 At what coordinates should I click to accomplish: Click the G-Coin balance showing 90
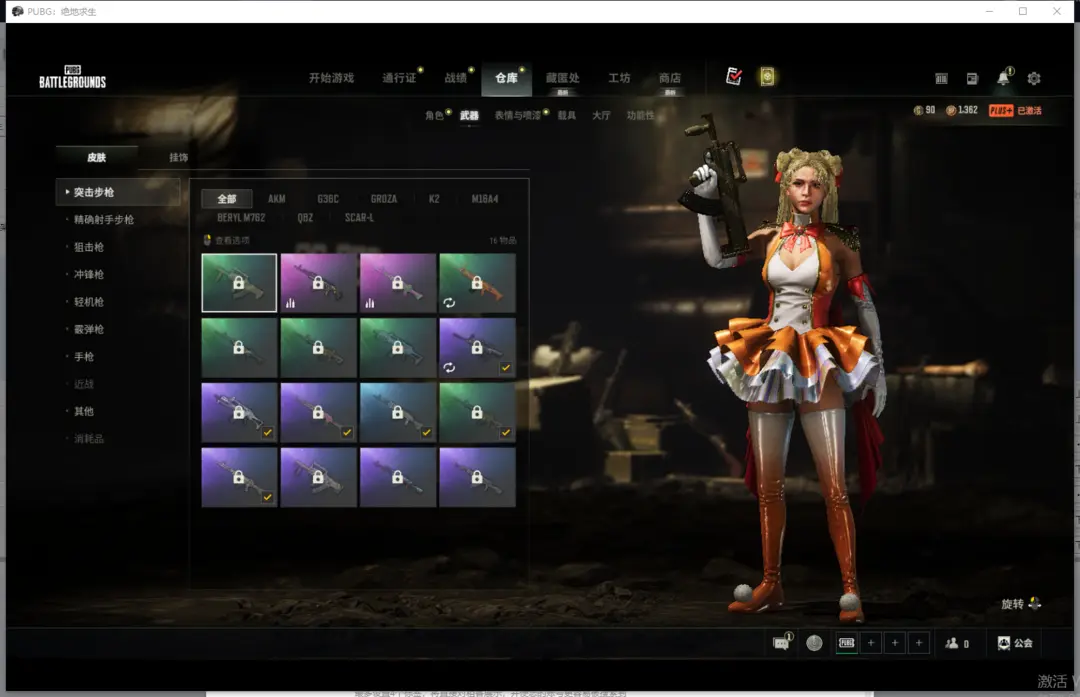point(924,110)
